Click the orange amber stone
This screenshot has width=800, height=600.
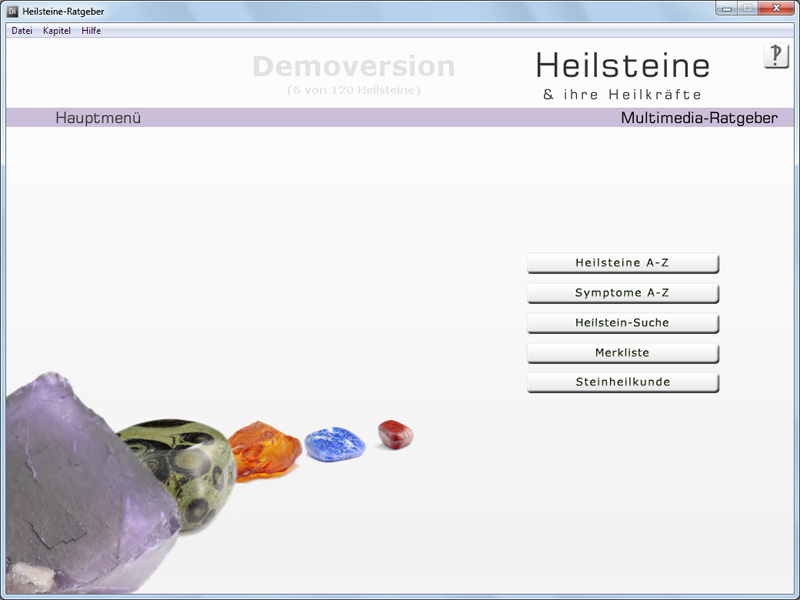(263, 450)
